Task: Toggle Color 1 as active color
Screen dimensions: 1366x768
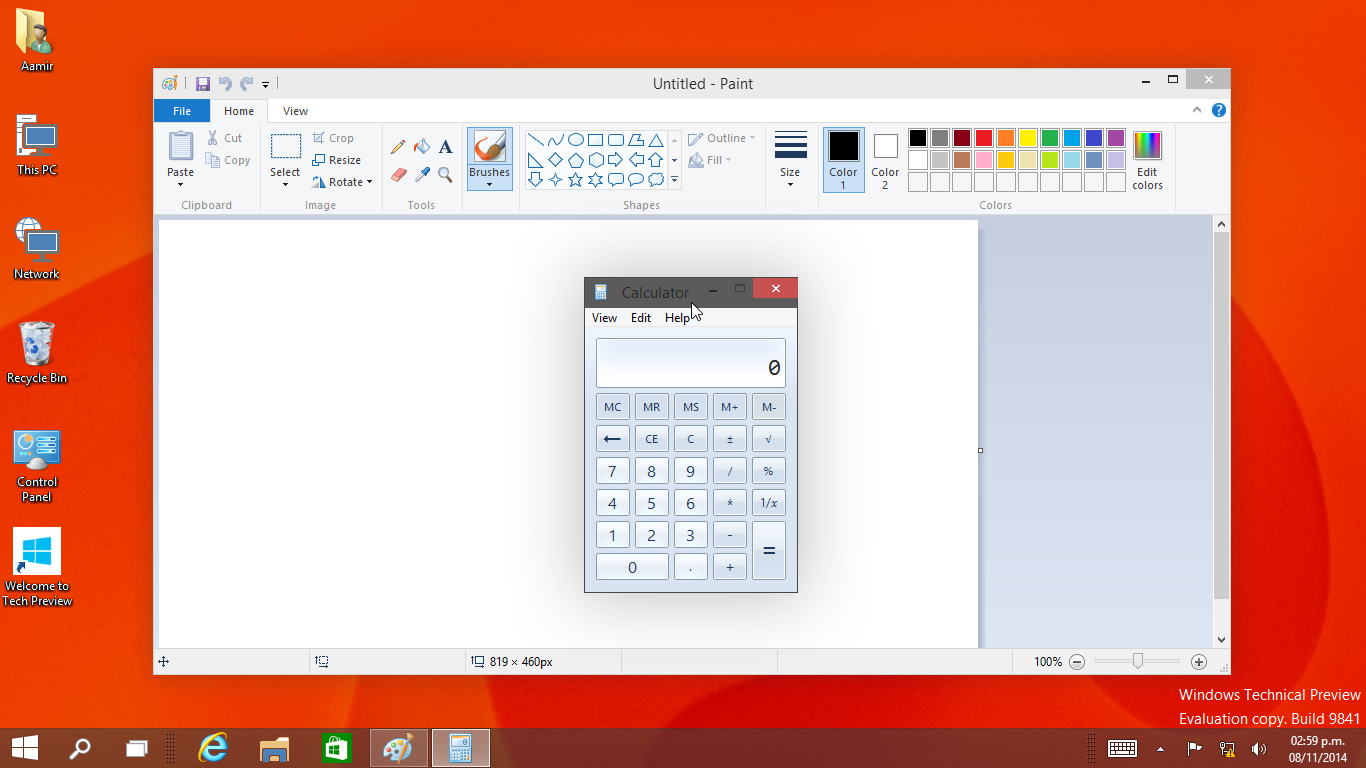Action: (843, 160)
